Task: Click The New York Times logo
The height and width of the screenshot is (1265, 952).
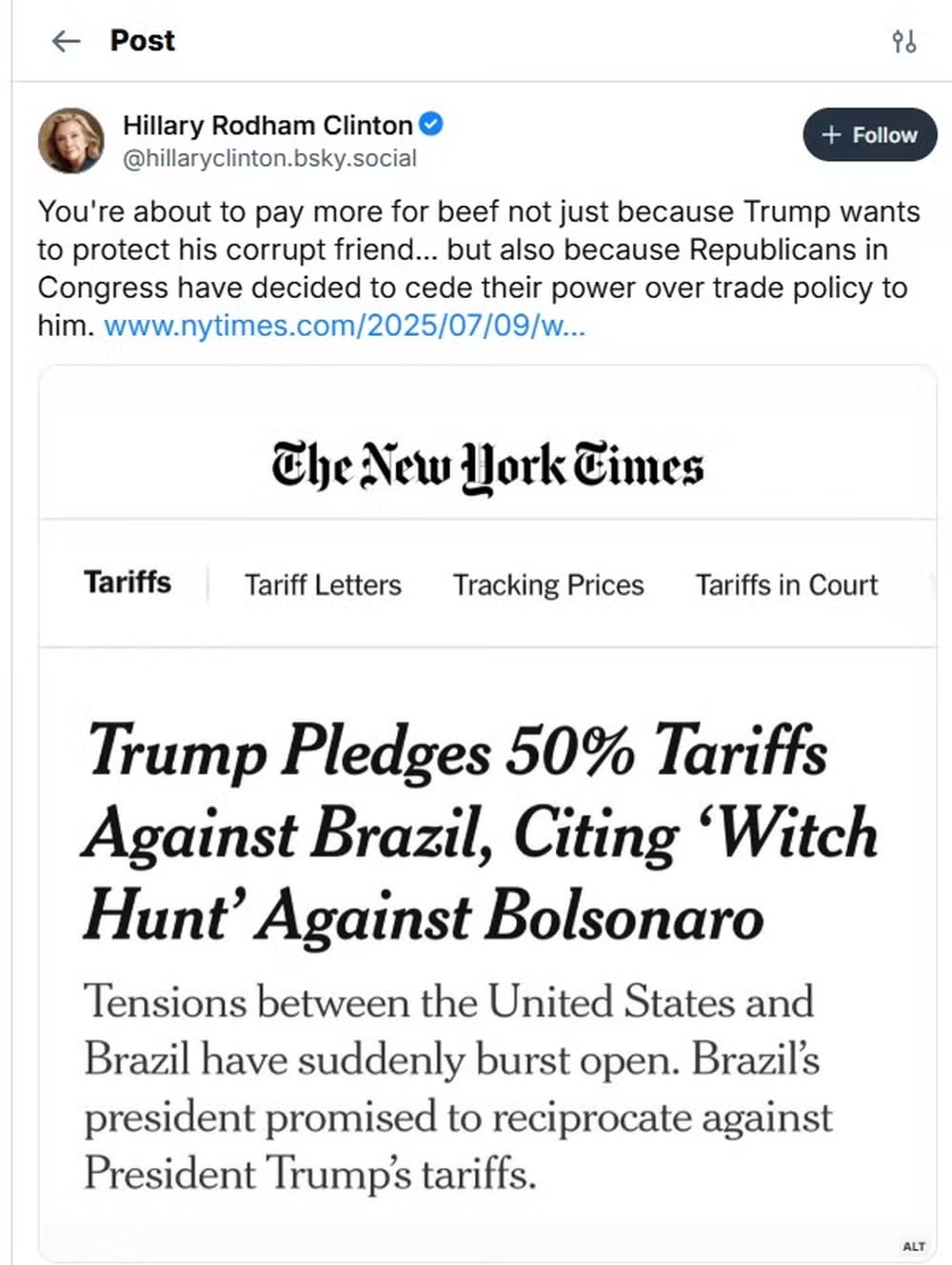Action: click(x=487, y=466)
